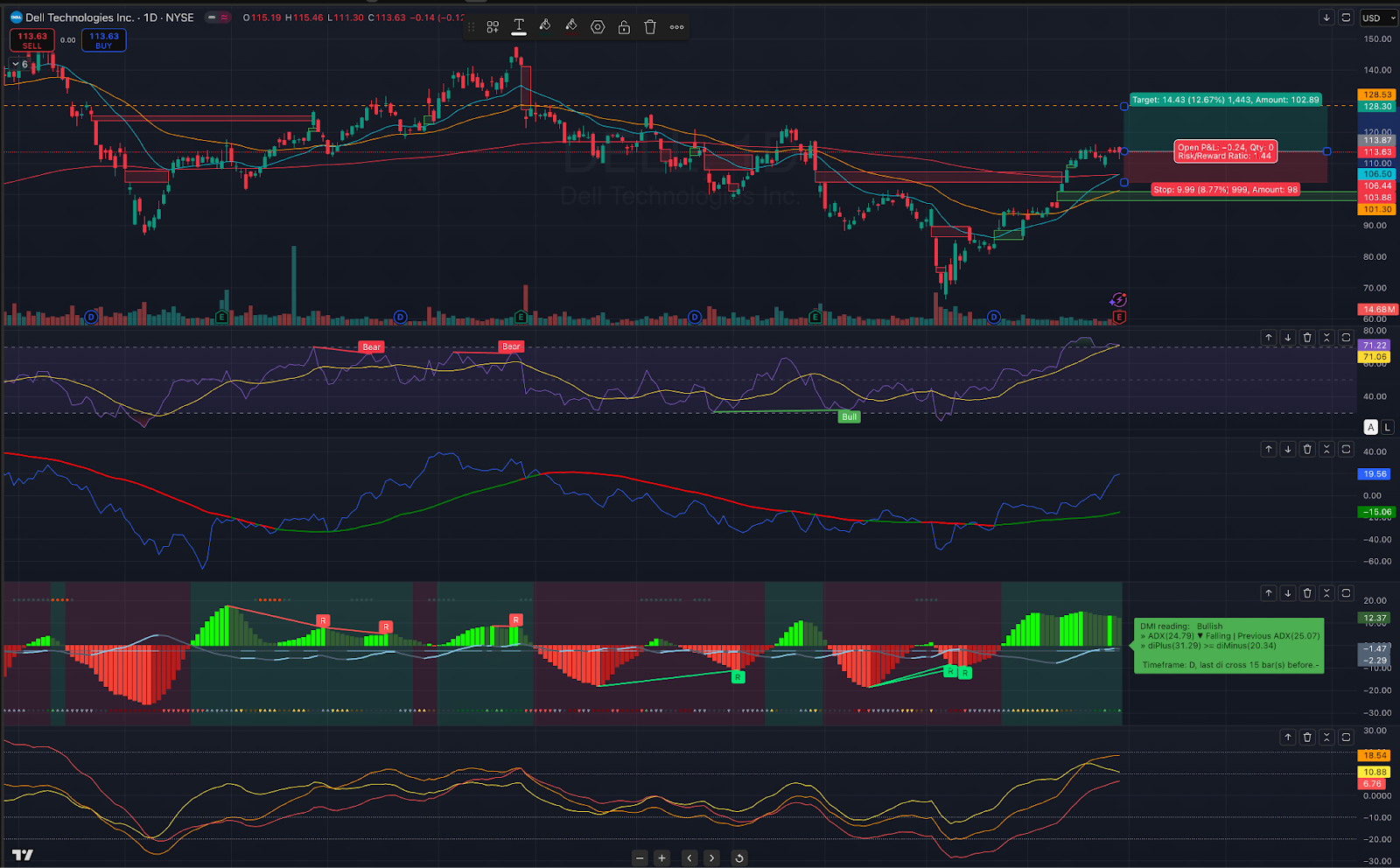Screen dimensions: 1400x868
Task: Grab the floating toolbar drag handle
Action: coord(472,27)
